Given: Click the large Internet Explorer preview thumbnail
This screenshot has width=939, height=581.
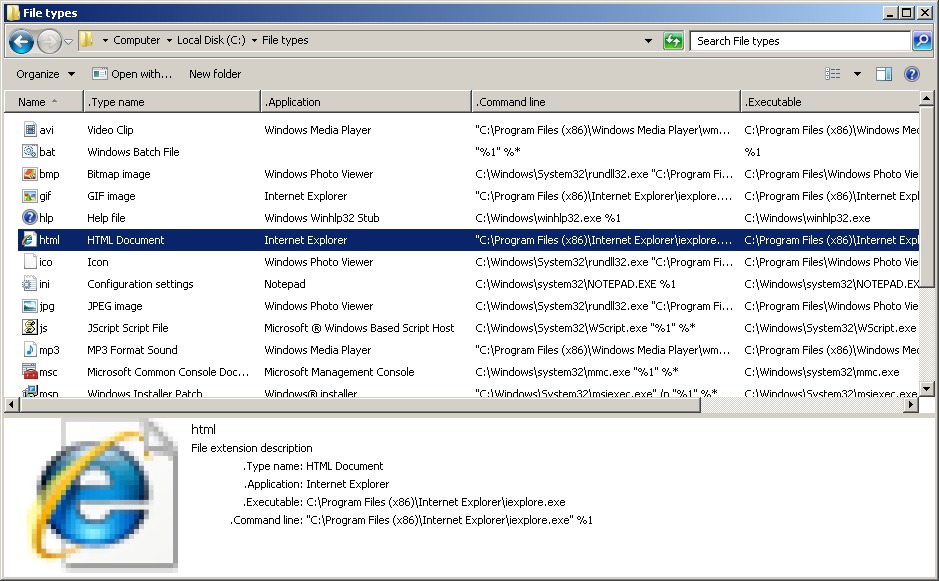Looking at the screenshot, I should pos(102,495).
